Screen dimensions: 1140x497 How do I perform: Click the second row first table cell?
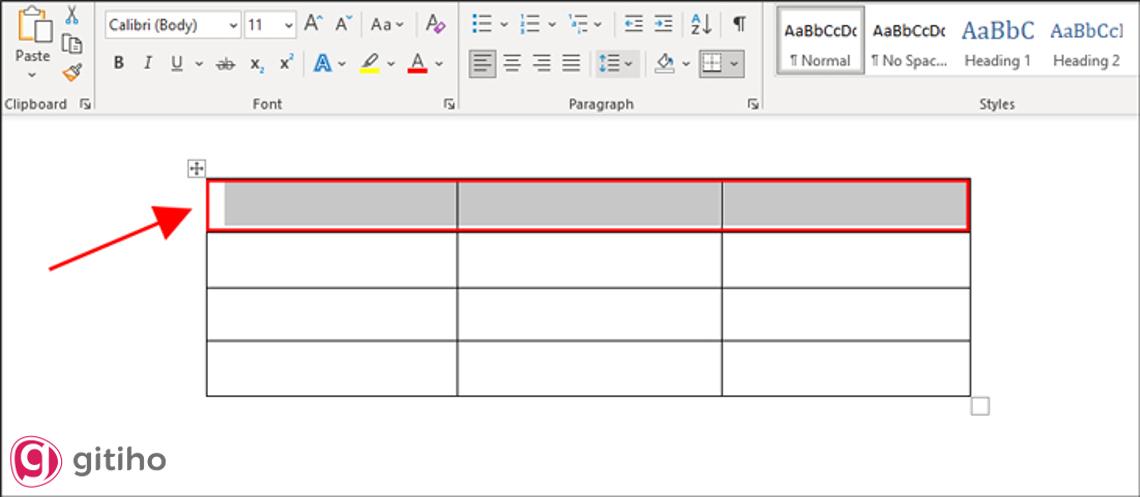[332, 260]
